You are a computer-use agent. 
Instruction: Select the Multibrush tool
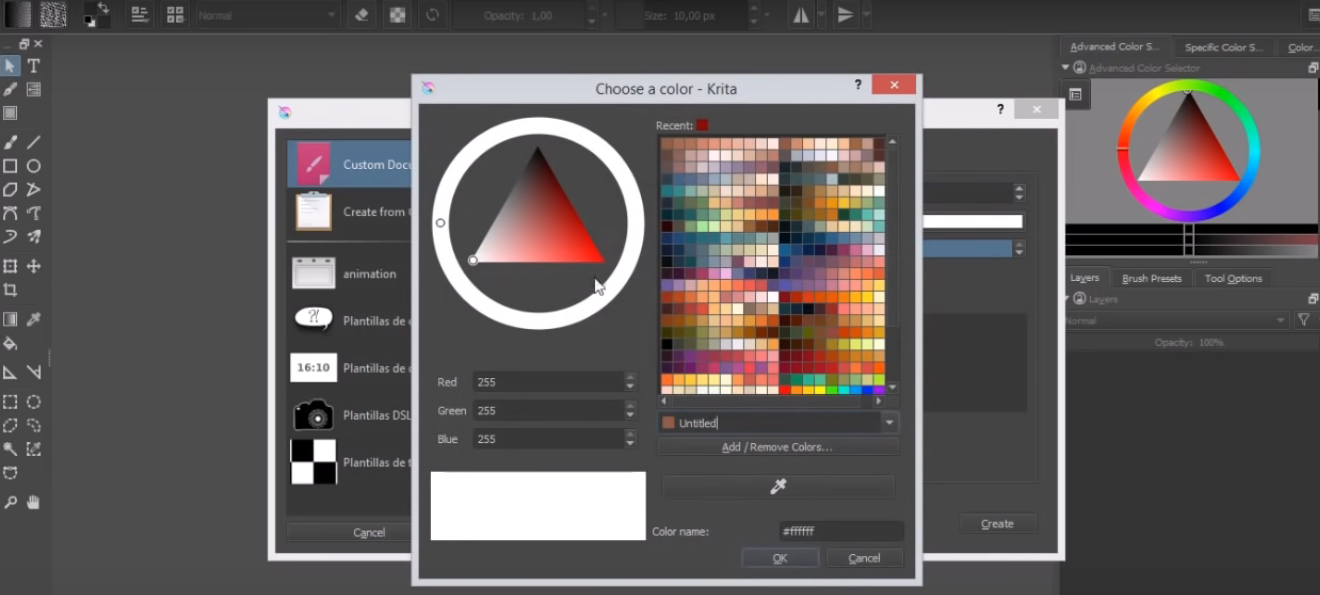[x=33, y=237]
